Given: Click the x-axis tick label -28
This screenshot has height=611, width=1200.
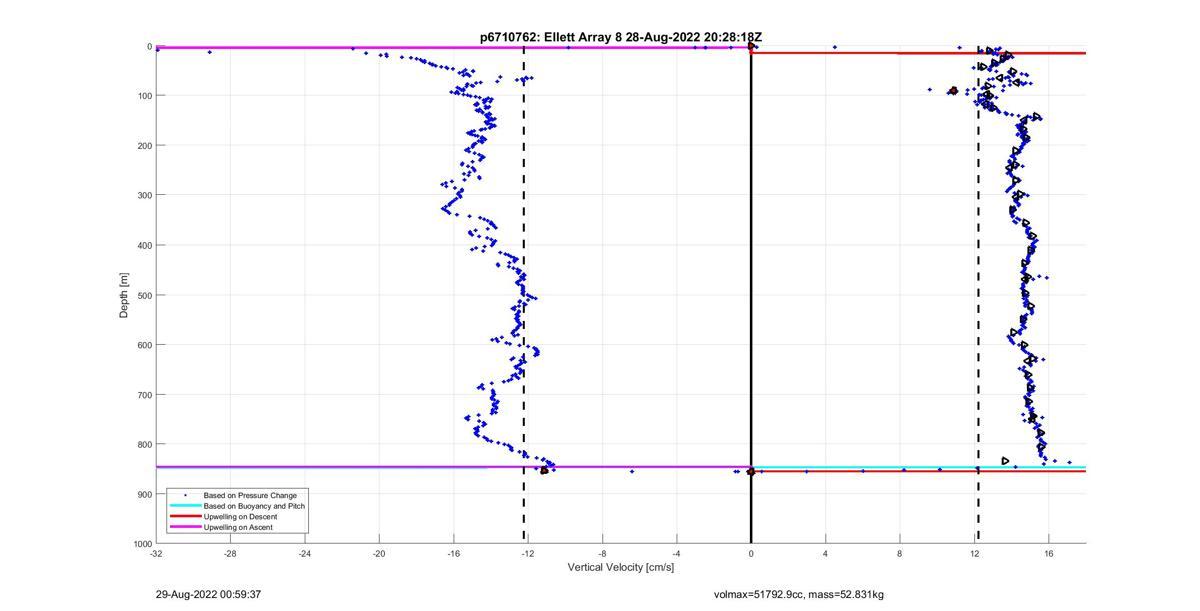Looking at the screenshot, I should coord(230,553).
